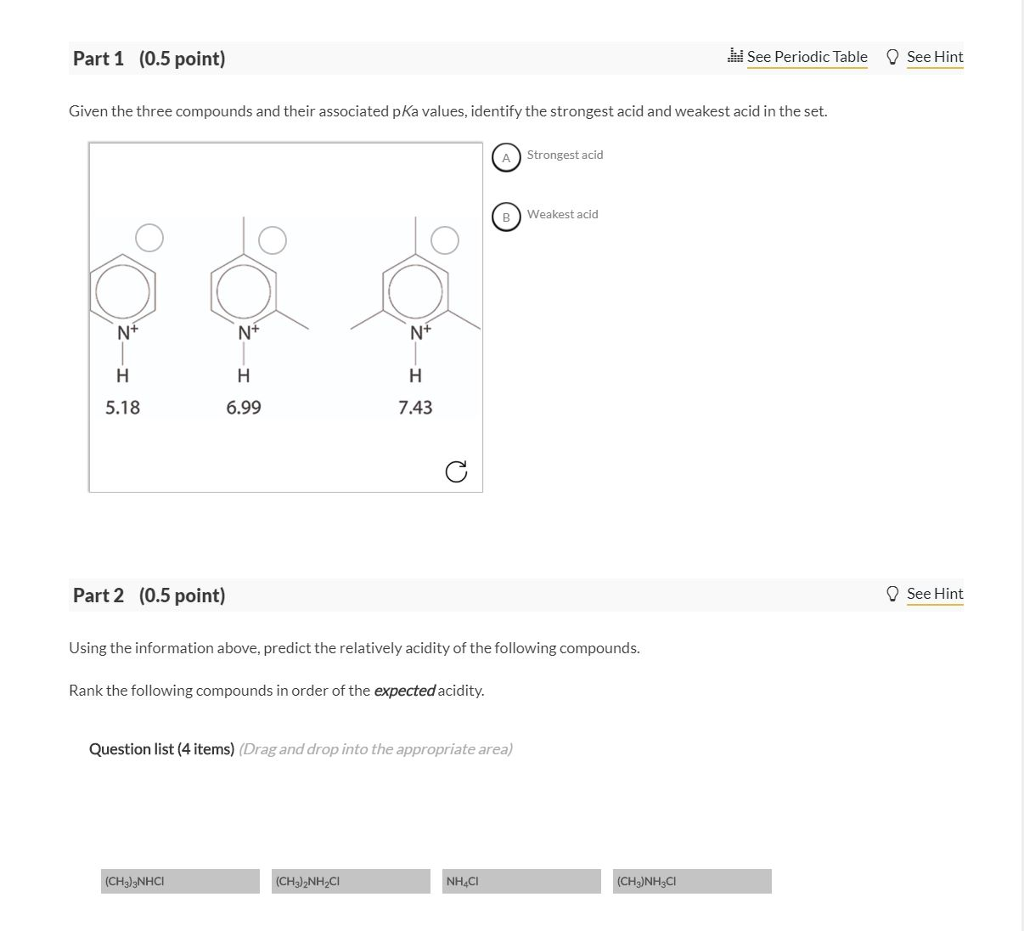
Task: Click the lightbulb hint icon in Part 1
Action: pyautogui.click(x=891, y=56)
